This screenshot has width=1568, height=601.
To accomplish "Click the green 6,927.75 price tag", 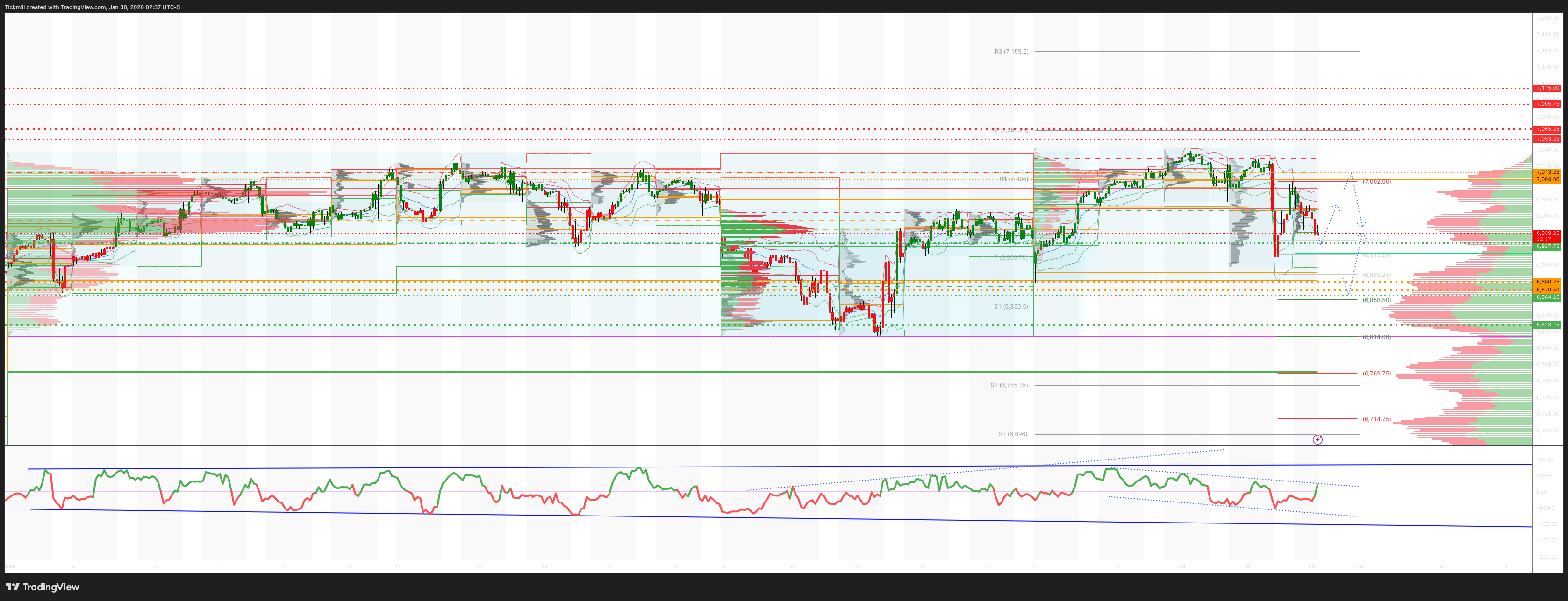I will coord(1547,247).
